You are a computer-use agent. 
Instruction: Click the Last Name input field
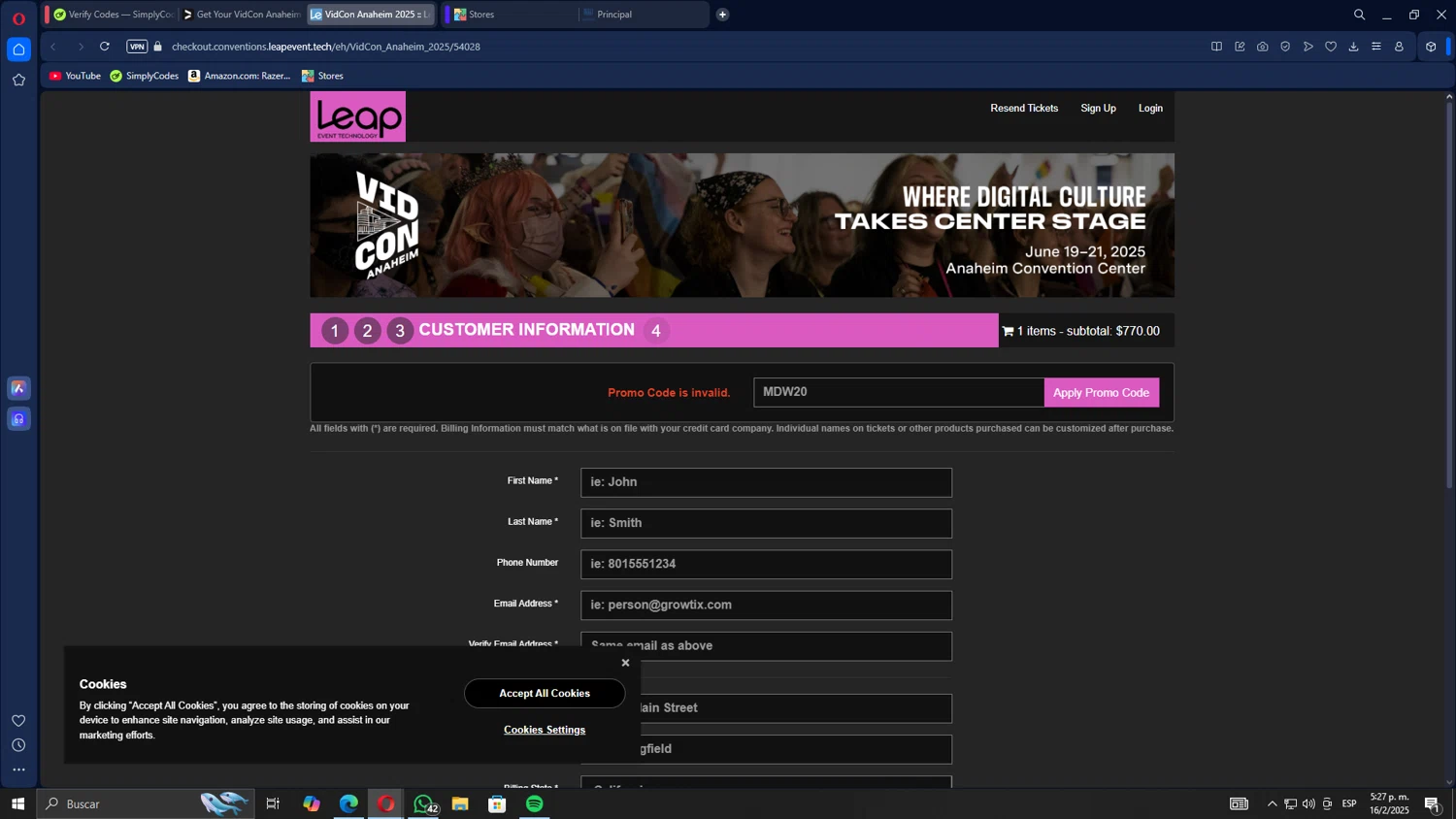pyautogui.click(x=766, y=523)
